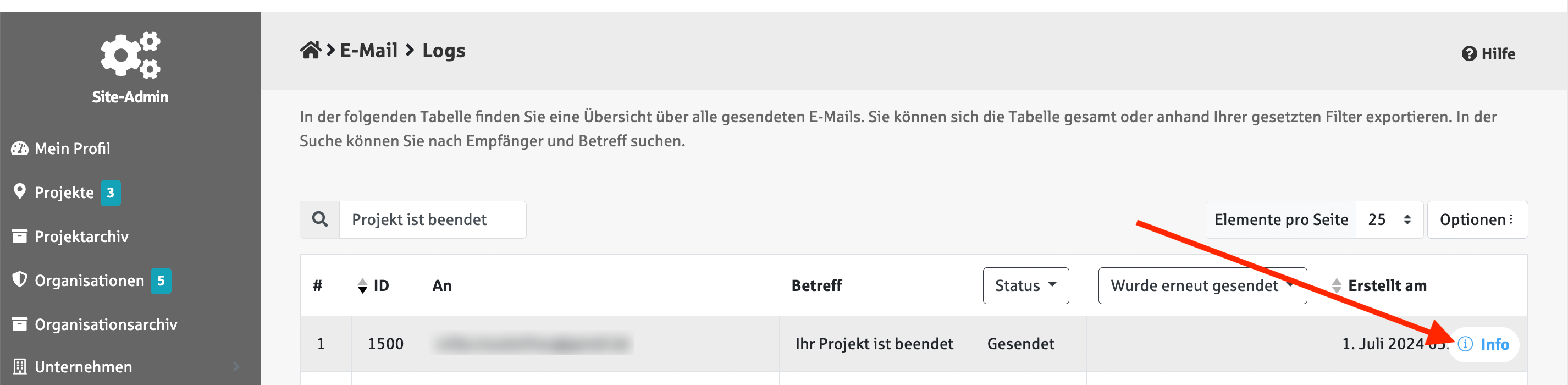Open Hilfe help link
This screenshot has width=1568, height=385.
point(1488,54)
